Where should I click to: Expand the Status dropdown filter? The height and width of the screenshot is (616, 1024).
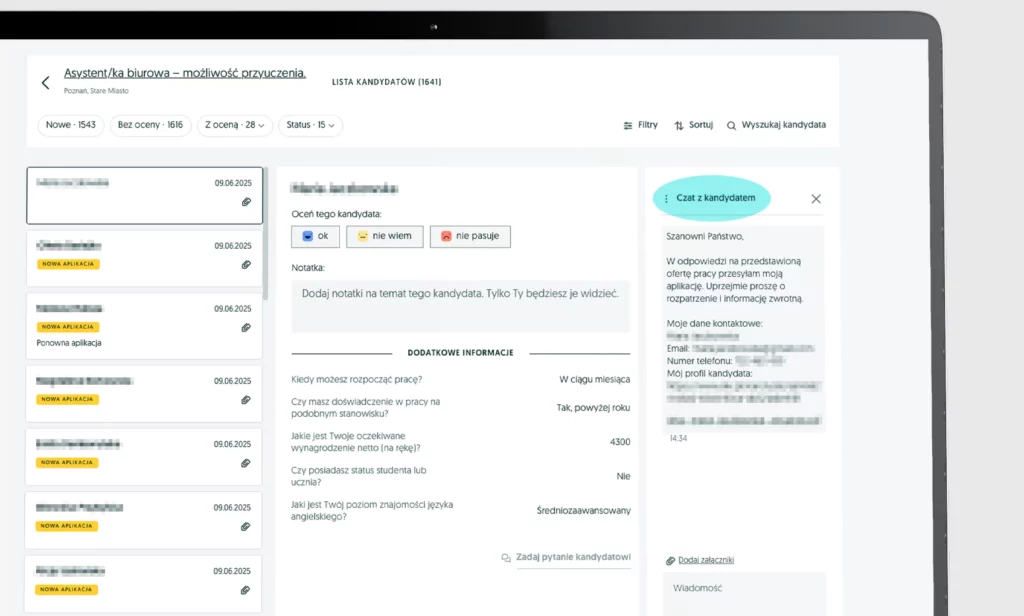pyautogui.click(x=310, y=125)
